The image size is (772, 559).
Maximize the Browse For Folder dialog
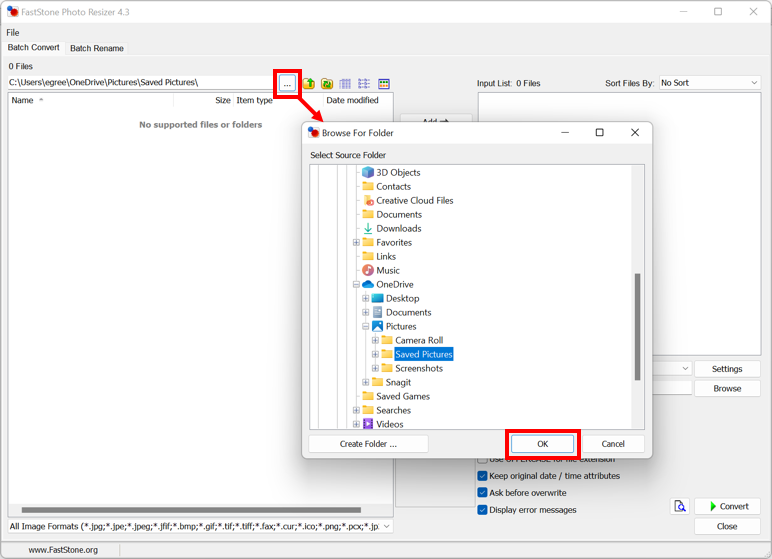599,132
